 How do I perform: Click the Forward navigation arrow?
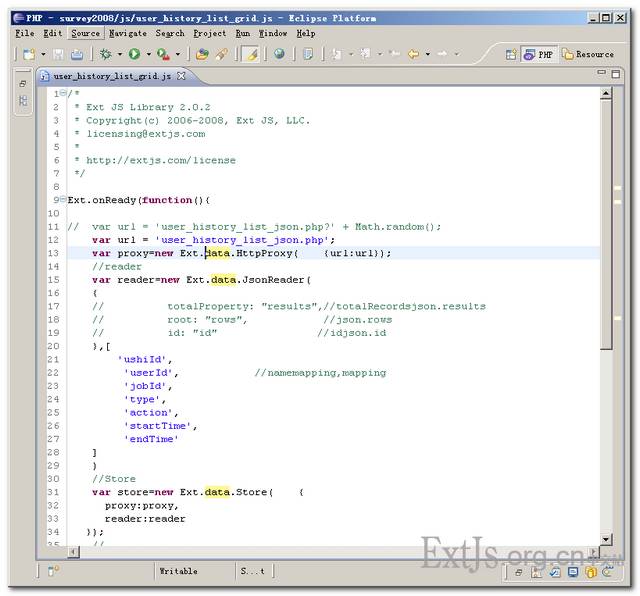[442, 54]
